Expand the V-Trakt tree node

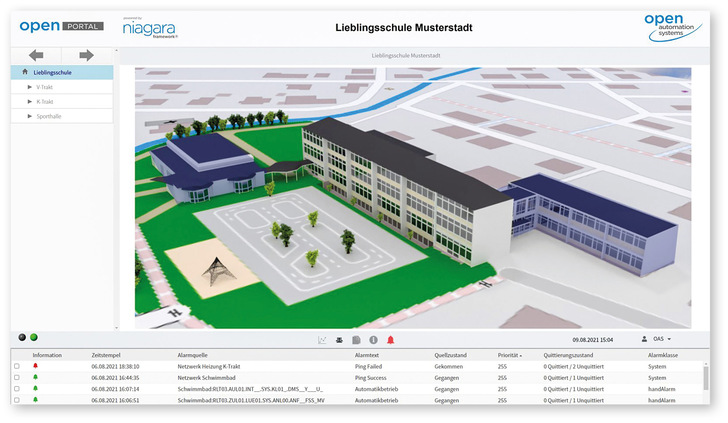click(29, 87)
